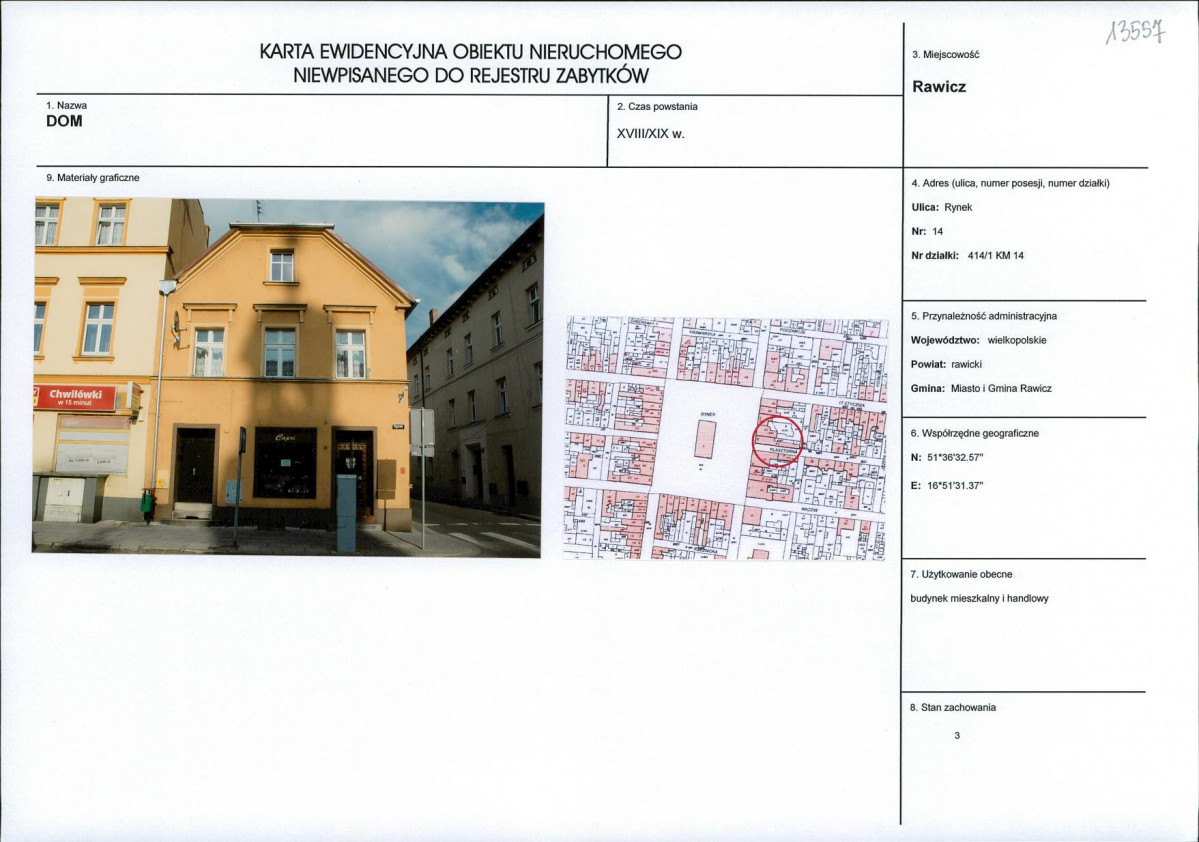Click the subtitle 'NIEWPISANEGO DO REJESTRU ZABYTKÓW'

471,75
